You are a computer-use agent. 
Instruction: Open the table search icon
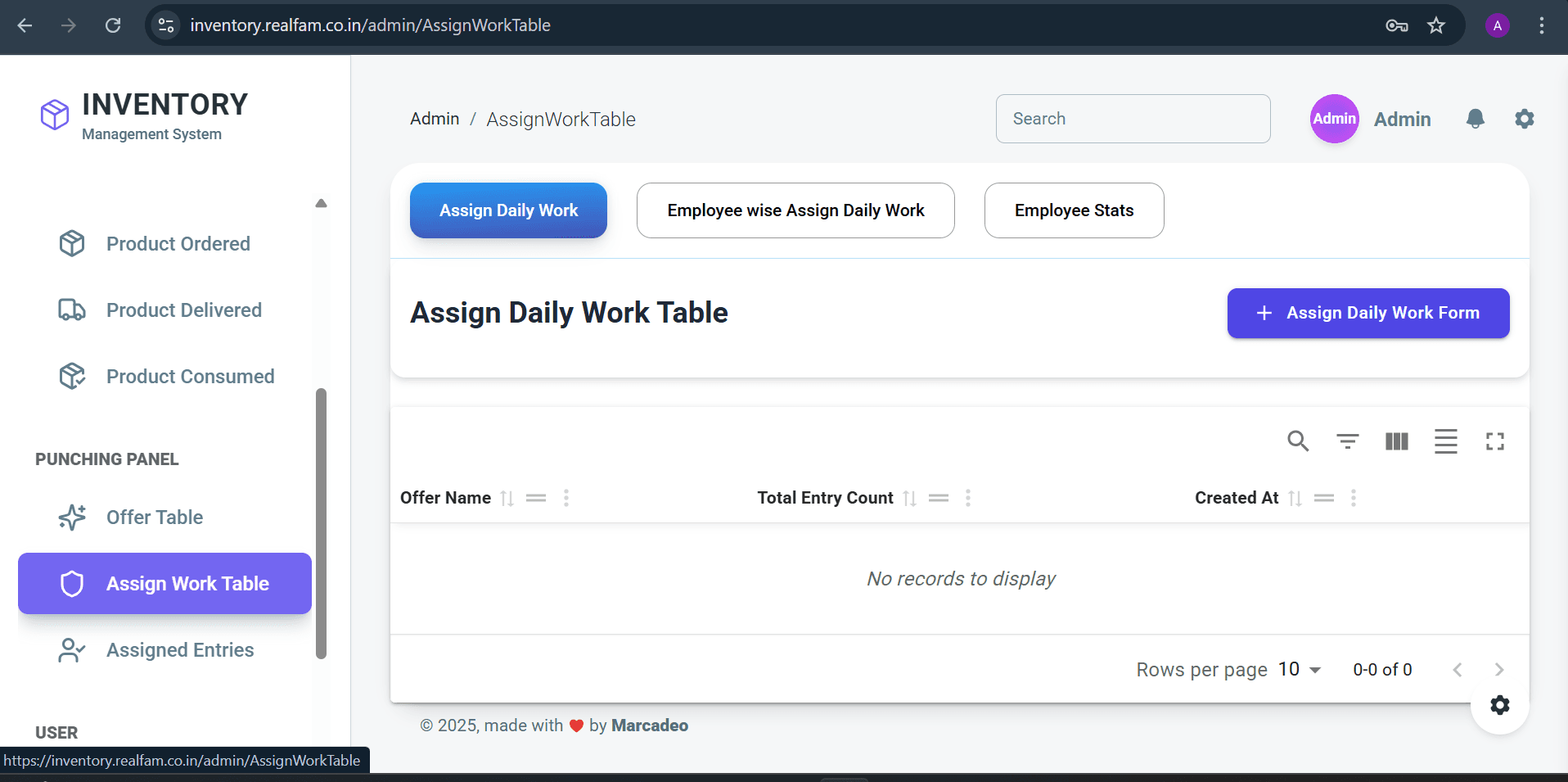tap(1297, 441)
